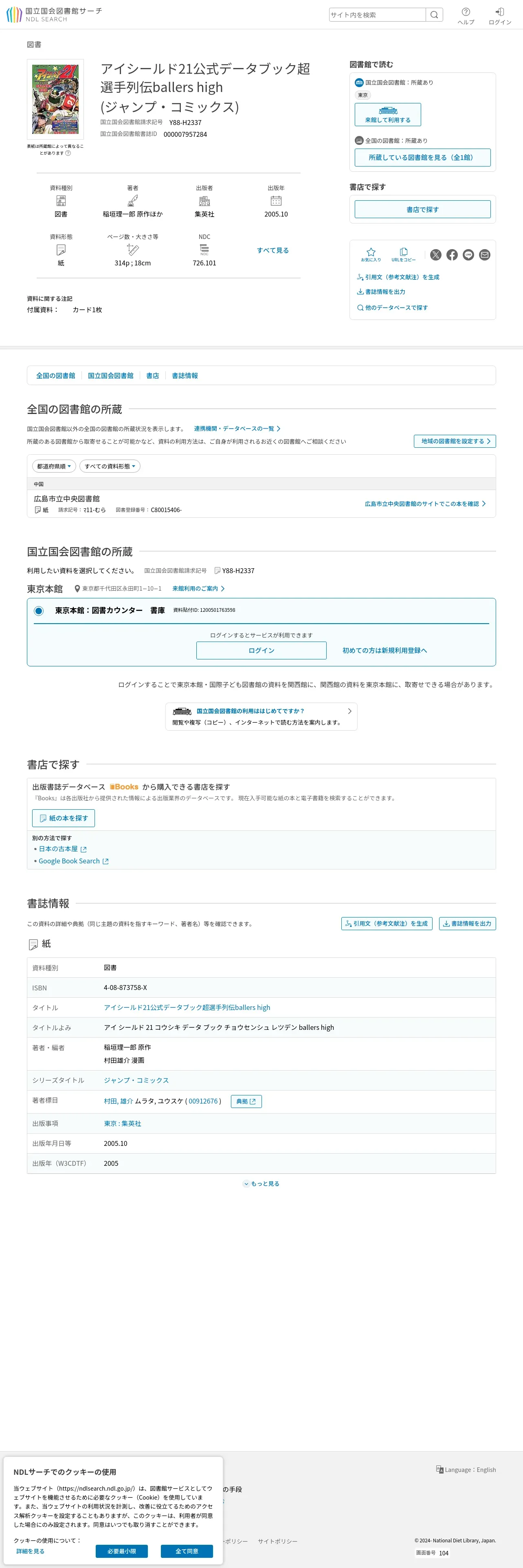This screenshot has width=523, height=1568.
Task: Open 国立国会図書館の利用ははじめてですか guide chevron
Action: [349, 711]
